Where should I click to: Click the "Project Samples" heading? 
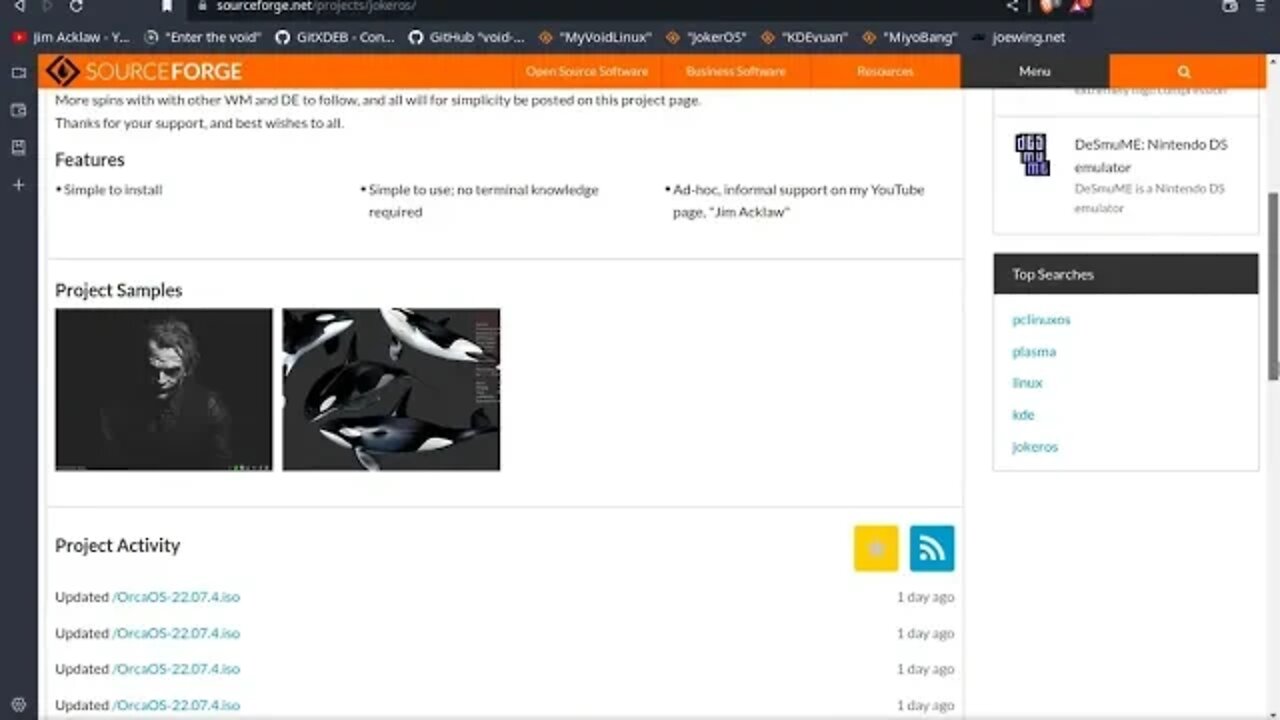tap(119, 291)
